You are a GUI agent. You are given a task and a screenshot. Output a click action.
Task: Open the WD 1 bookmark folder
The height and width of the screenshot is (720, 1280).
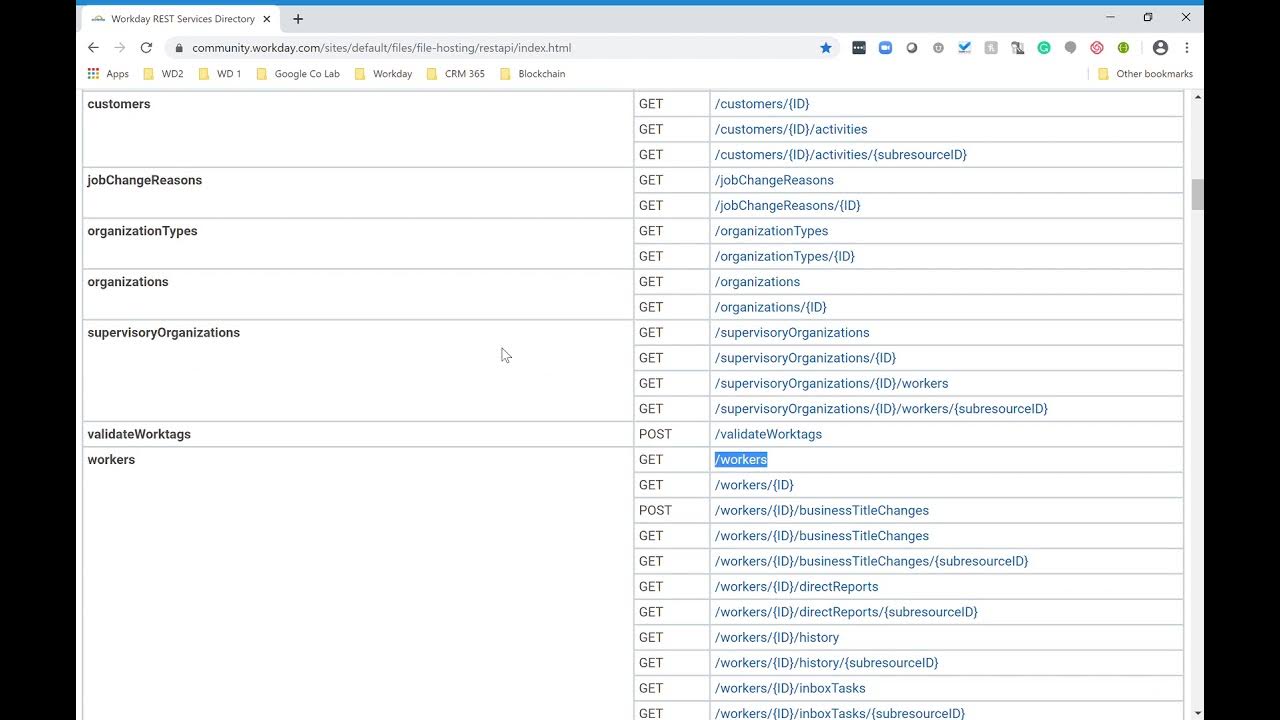(x=219, y=73)
